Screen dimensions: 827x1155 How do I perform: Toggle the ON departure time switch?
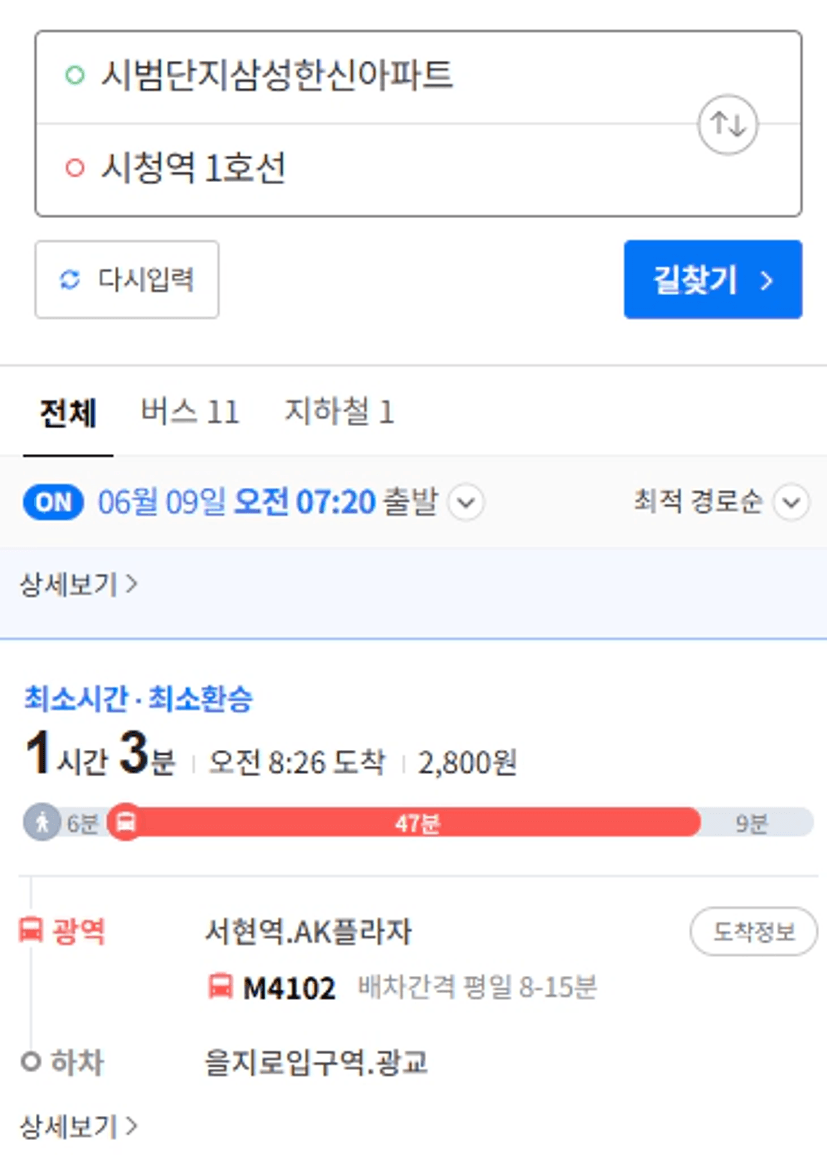click(53, 502)
